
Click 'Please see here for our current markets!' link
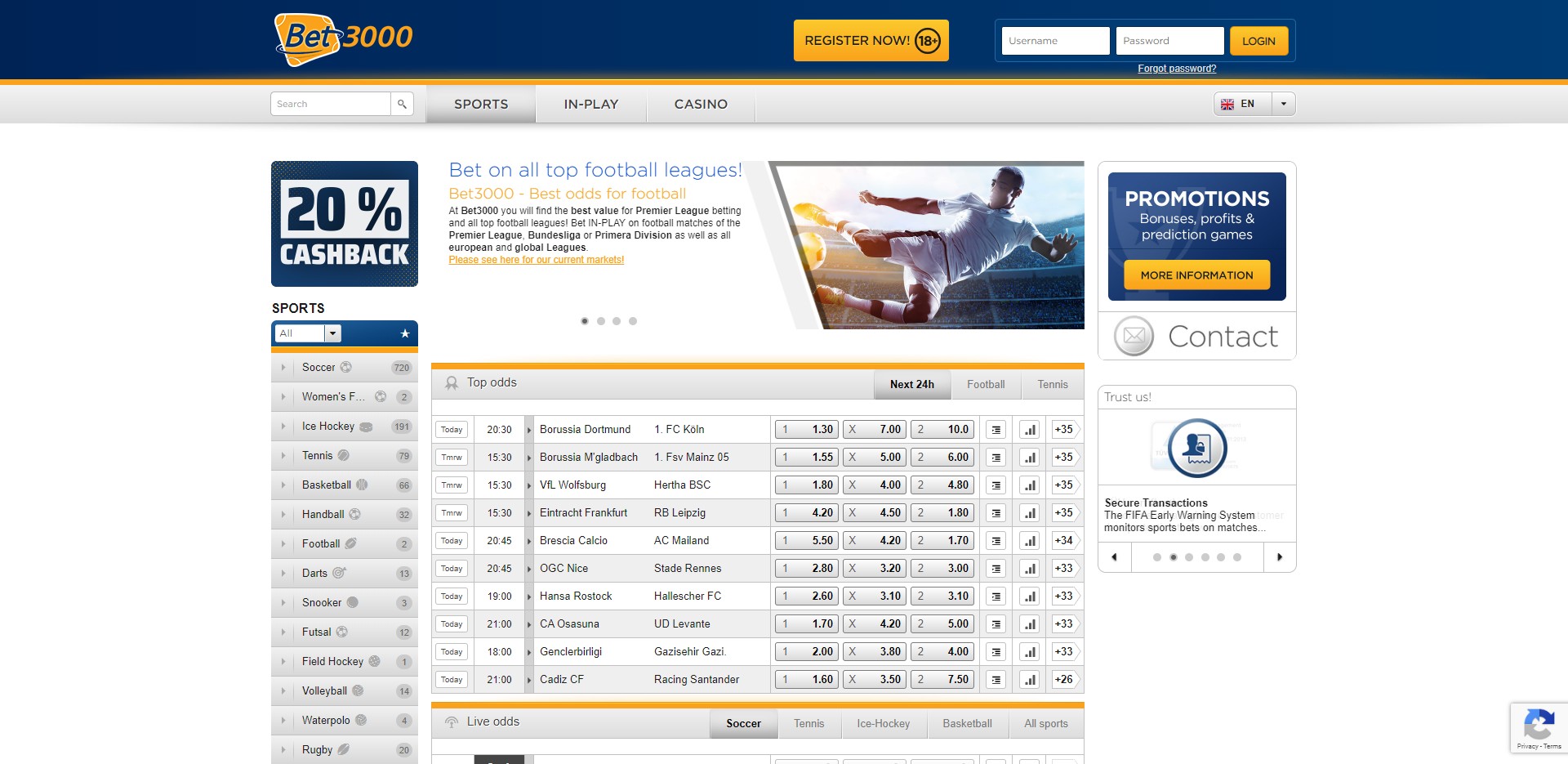tap(536, 260)
